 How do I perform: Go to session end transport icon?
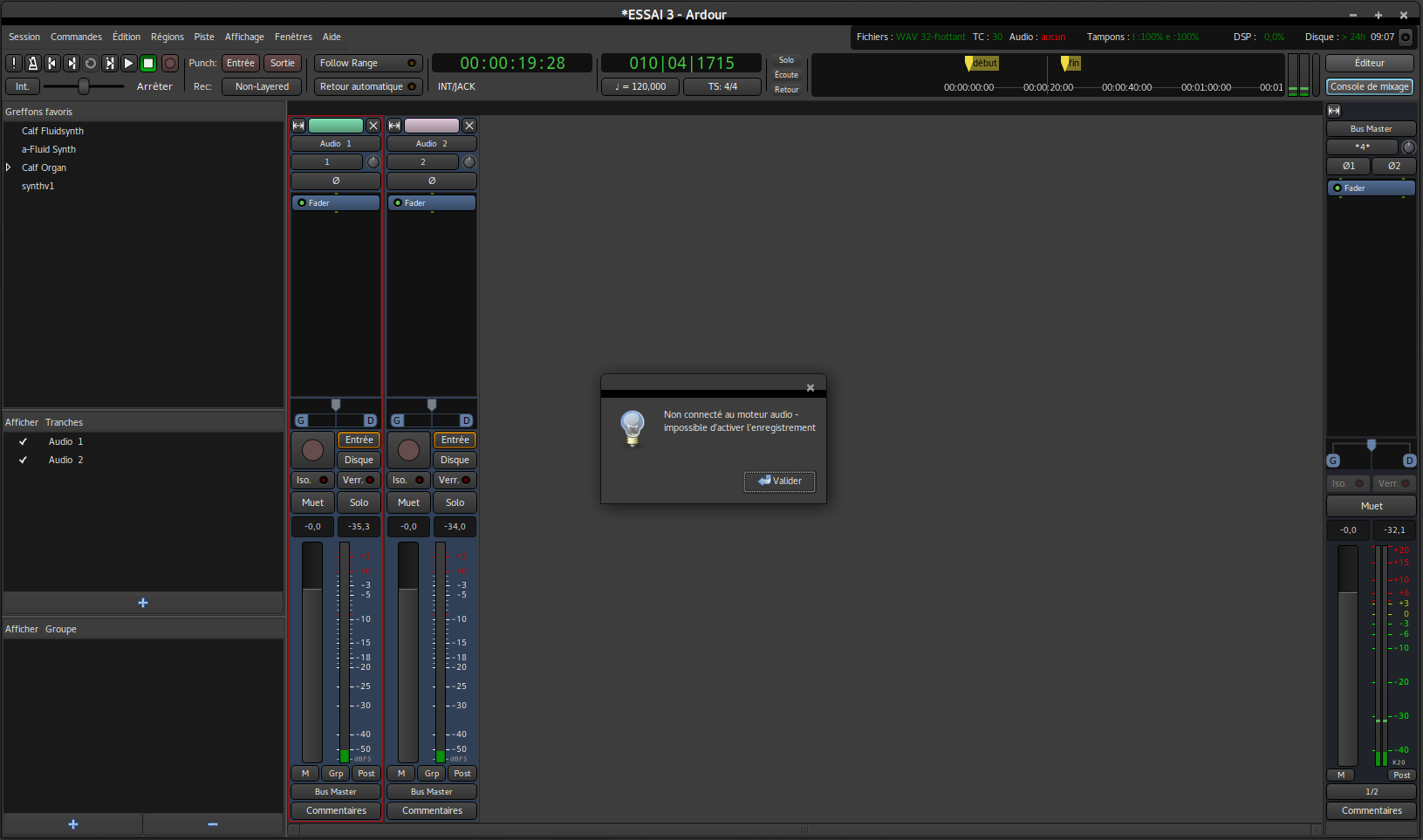click(72, 63)
